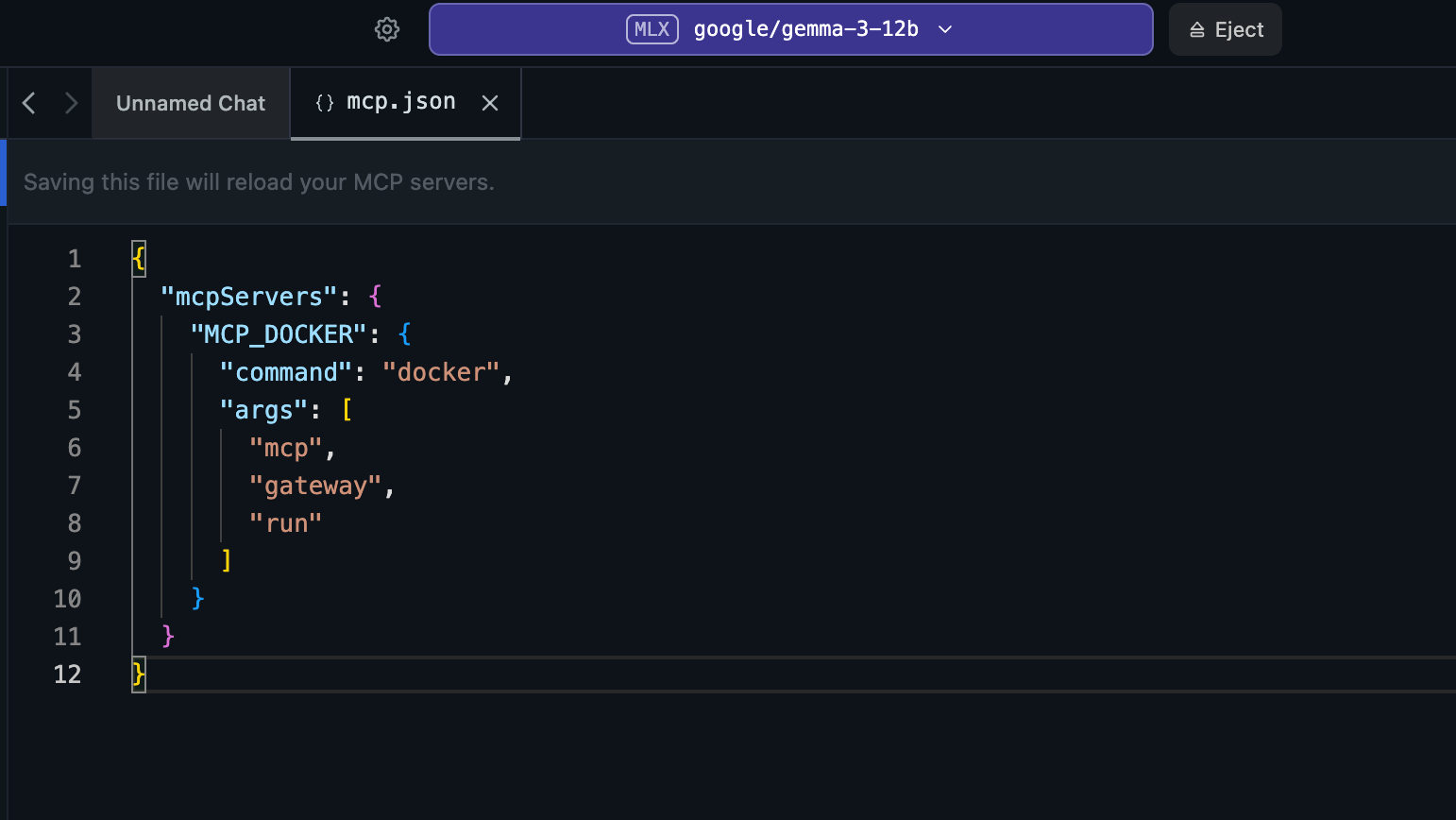Image resolution: width=1456 pixels, height=820 pixels.
Task: Click the MLX badge in model selector
Action: 652,29
